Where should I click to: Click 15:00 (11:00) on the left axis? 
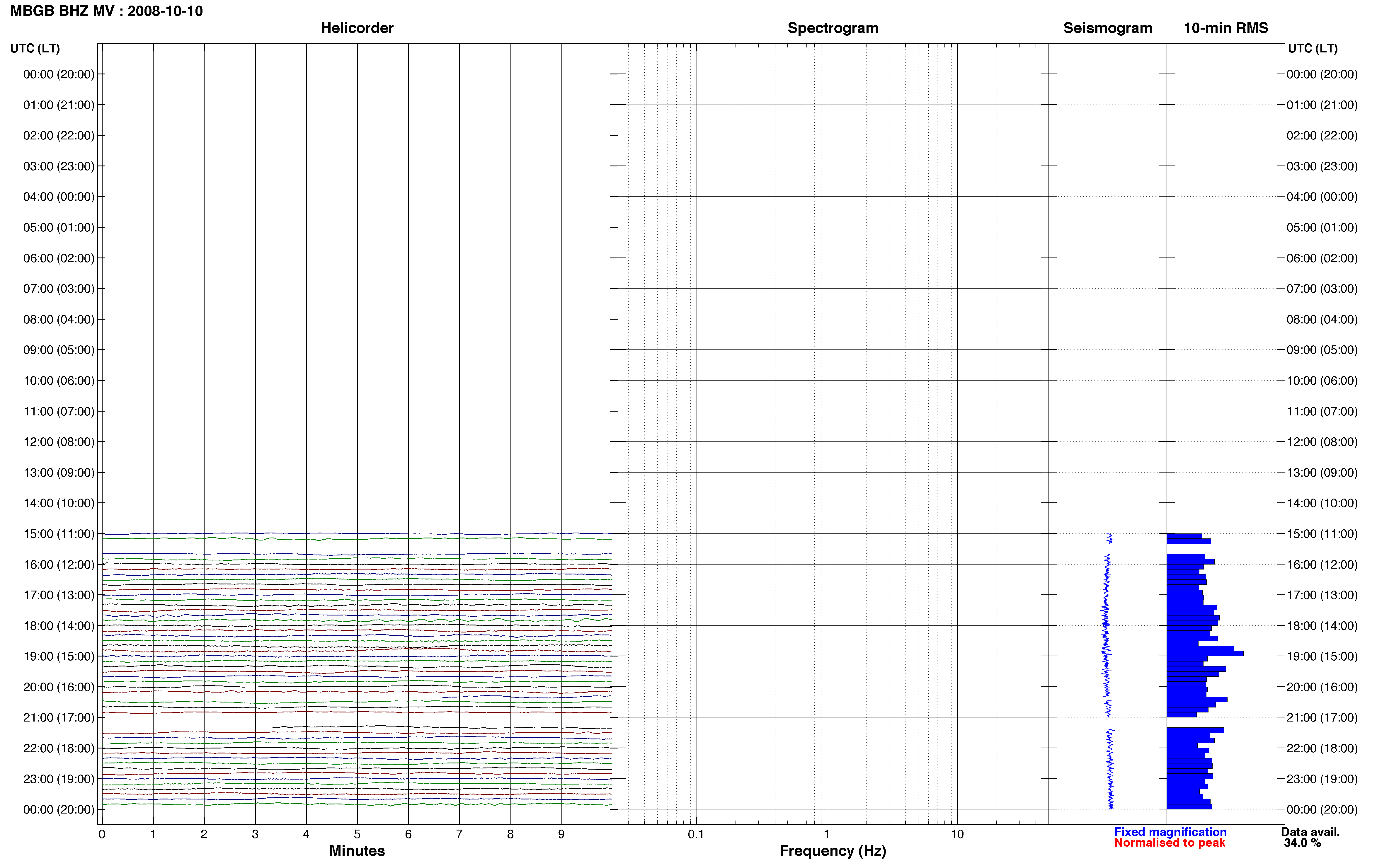pyautogui.click(x=59, y=534)
